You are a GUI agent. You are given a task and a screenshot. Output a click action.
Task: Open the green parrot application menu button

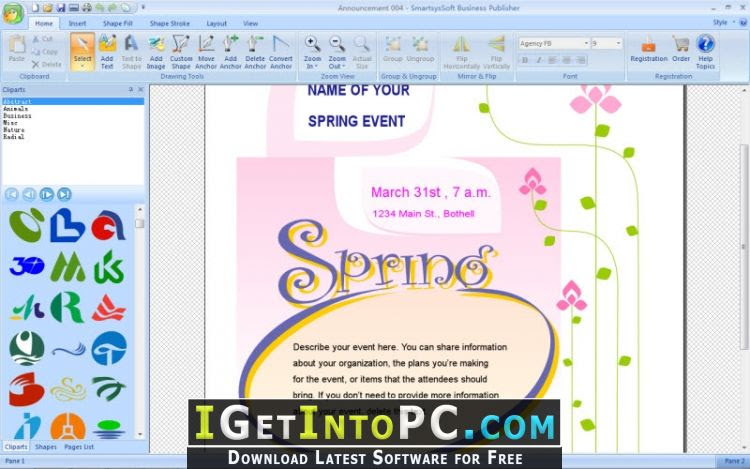[13, 13]
